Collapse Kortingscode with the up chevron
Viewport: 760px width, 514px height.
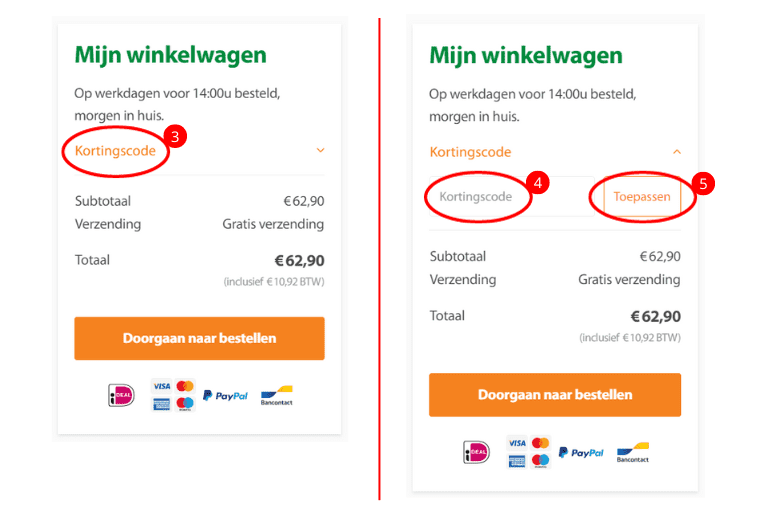pyautogui.click(x=677, y=152)
